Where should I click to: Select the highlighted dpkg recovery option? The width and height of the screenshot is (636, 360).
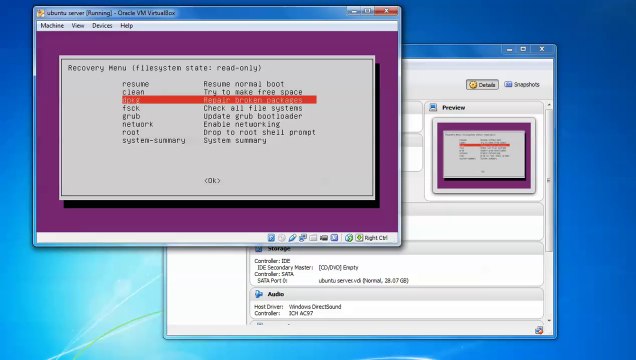219,100
